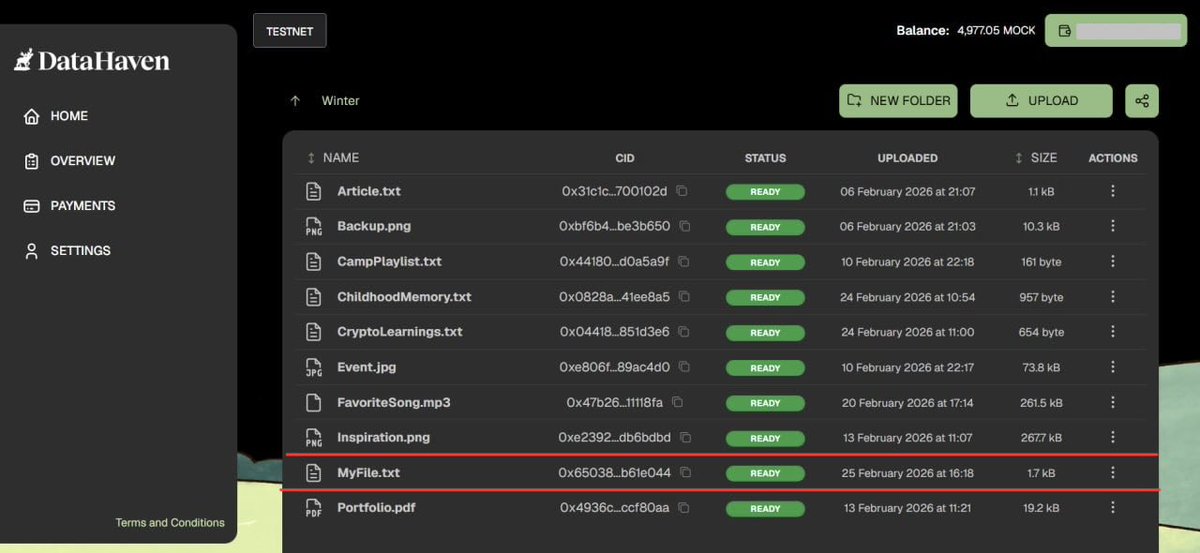Open actions menu for Portfolio.pdf

pos(1113,508)
